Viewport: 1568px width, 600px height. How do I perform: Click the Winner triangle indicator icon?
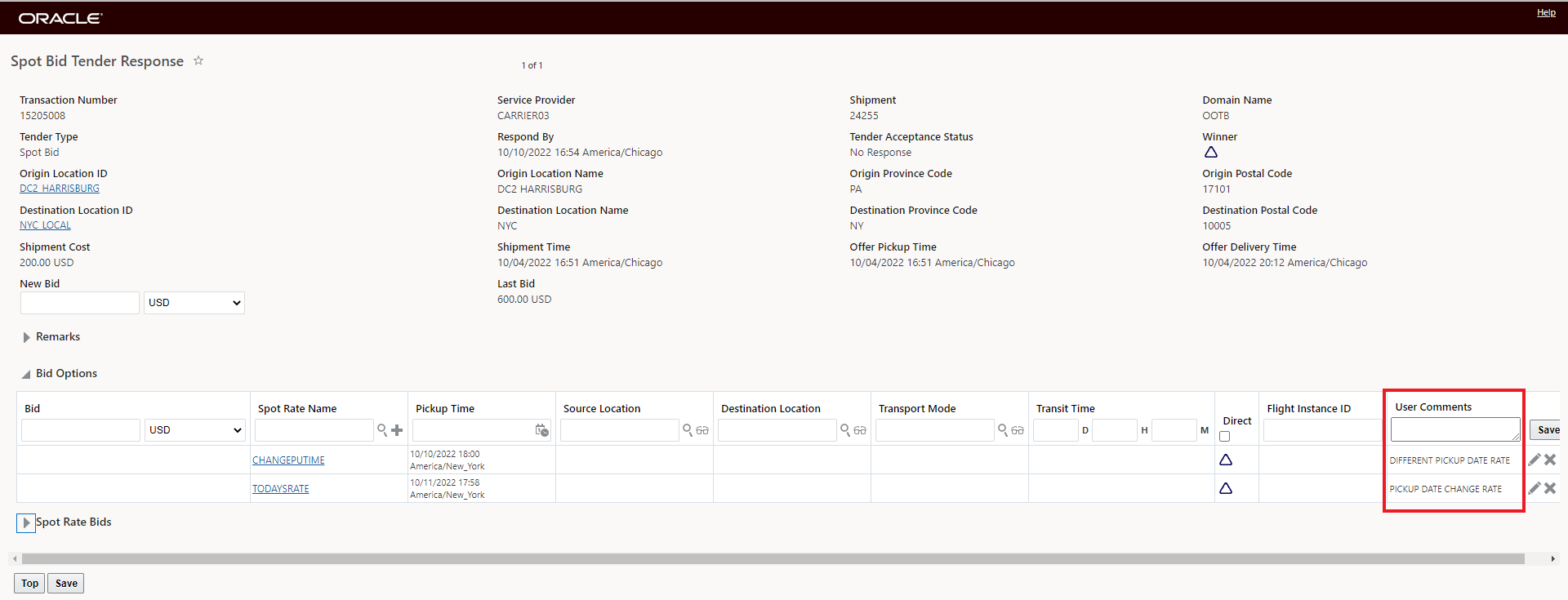click(1211, 152)
